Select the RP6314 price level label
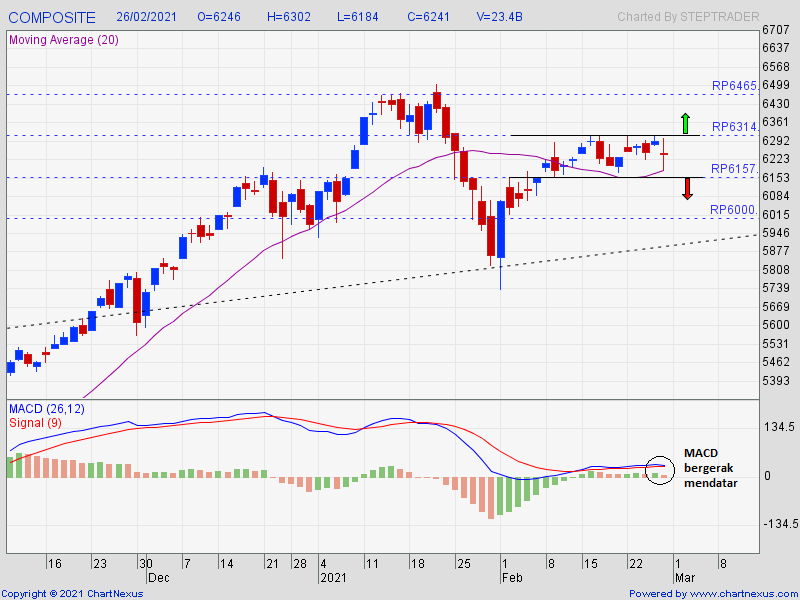The image size is (800, 600). [x=734, y=127]
